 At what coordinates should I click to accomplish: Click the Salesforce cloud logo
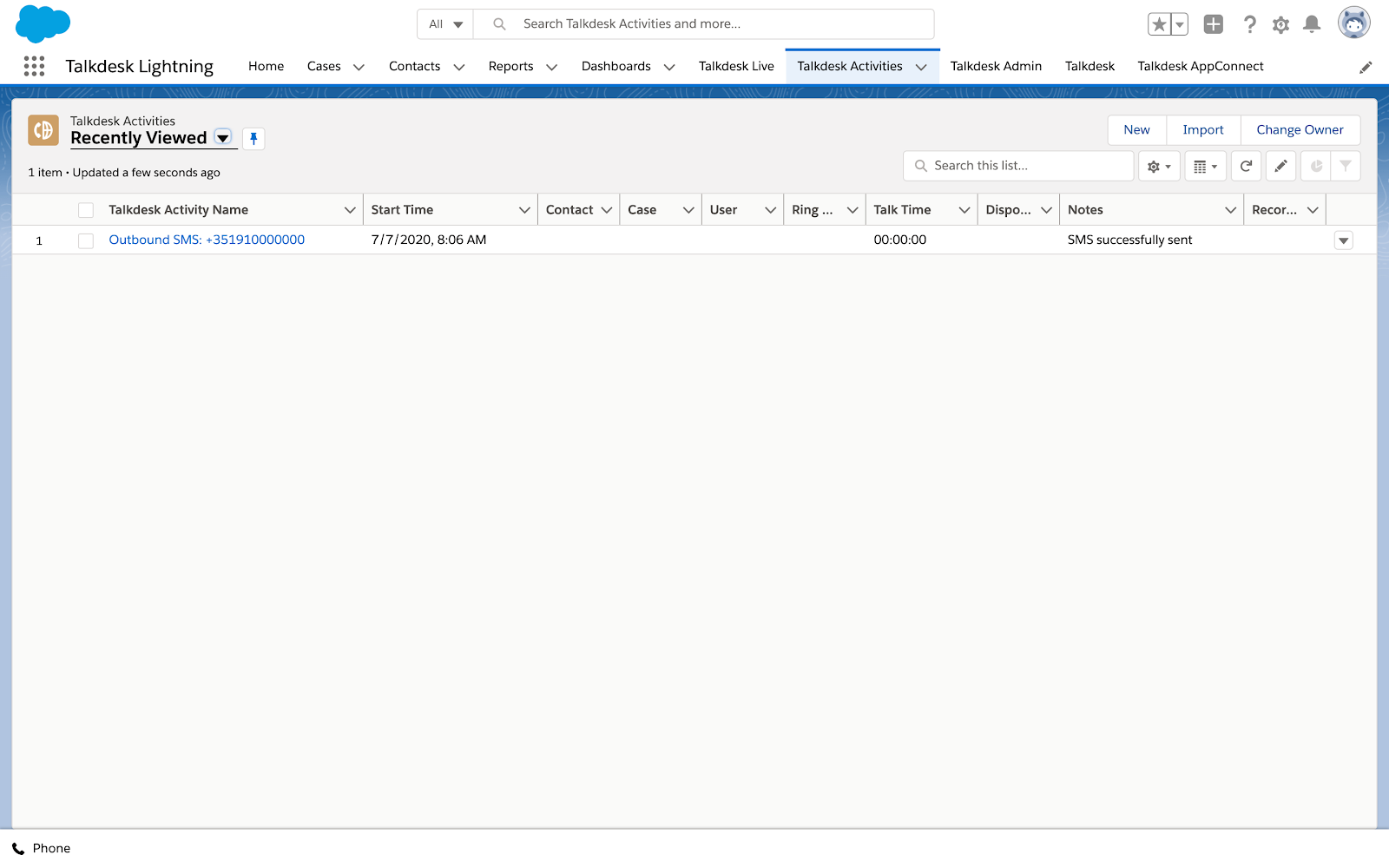coord(43,23)
